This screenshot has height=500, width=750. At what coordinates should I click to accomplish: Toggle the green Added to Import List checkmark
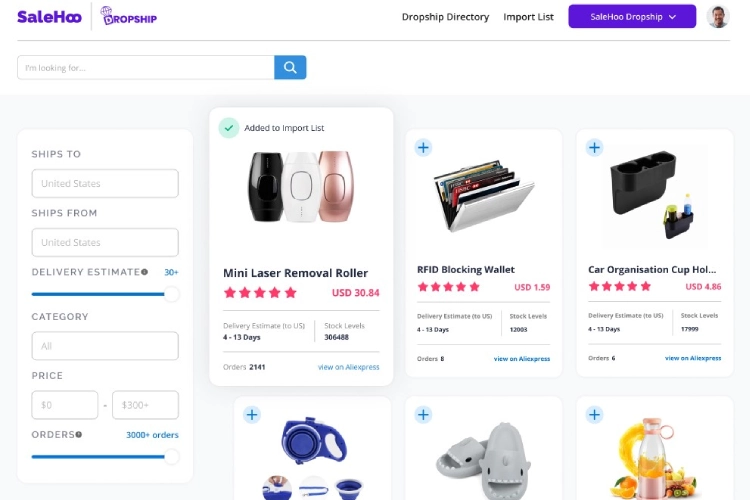(229, 128)
